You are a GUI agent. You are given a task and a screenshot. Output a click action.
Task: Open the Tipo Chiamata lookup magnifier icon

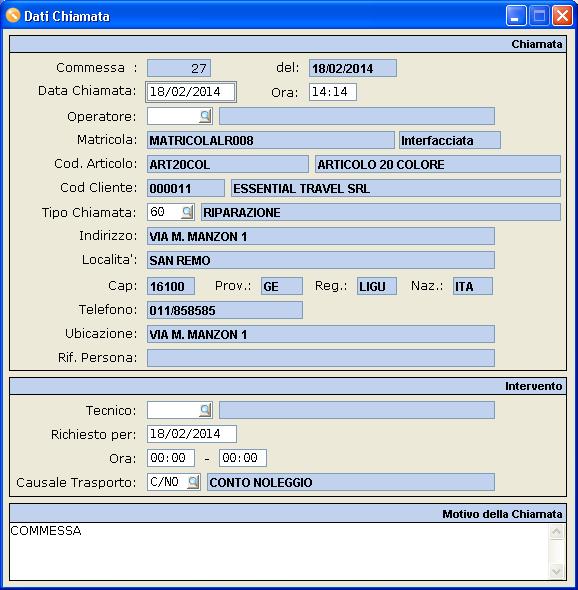point(187,212)
